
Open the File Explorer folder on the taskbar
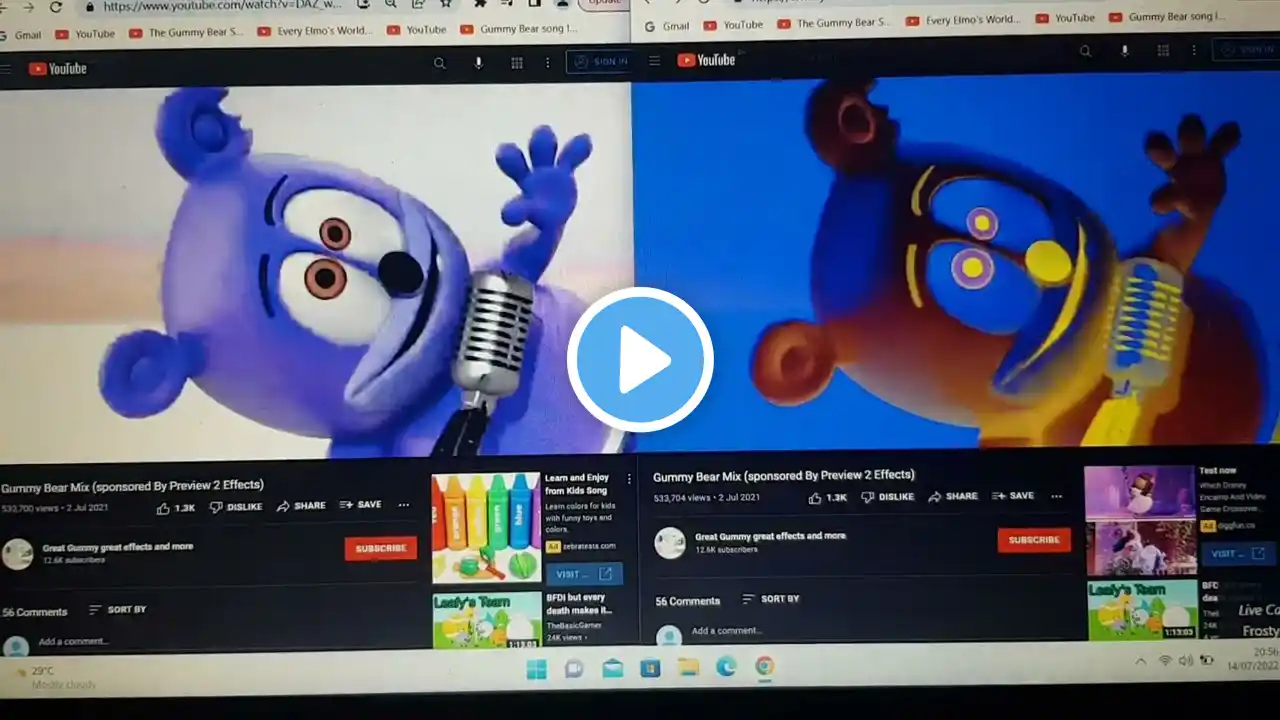(x=689, y=667)
